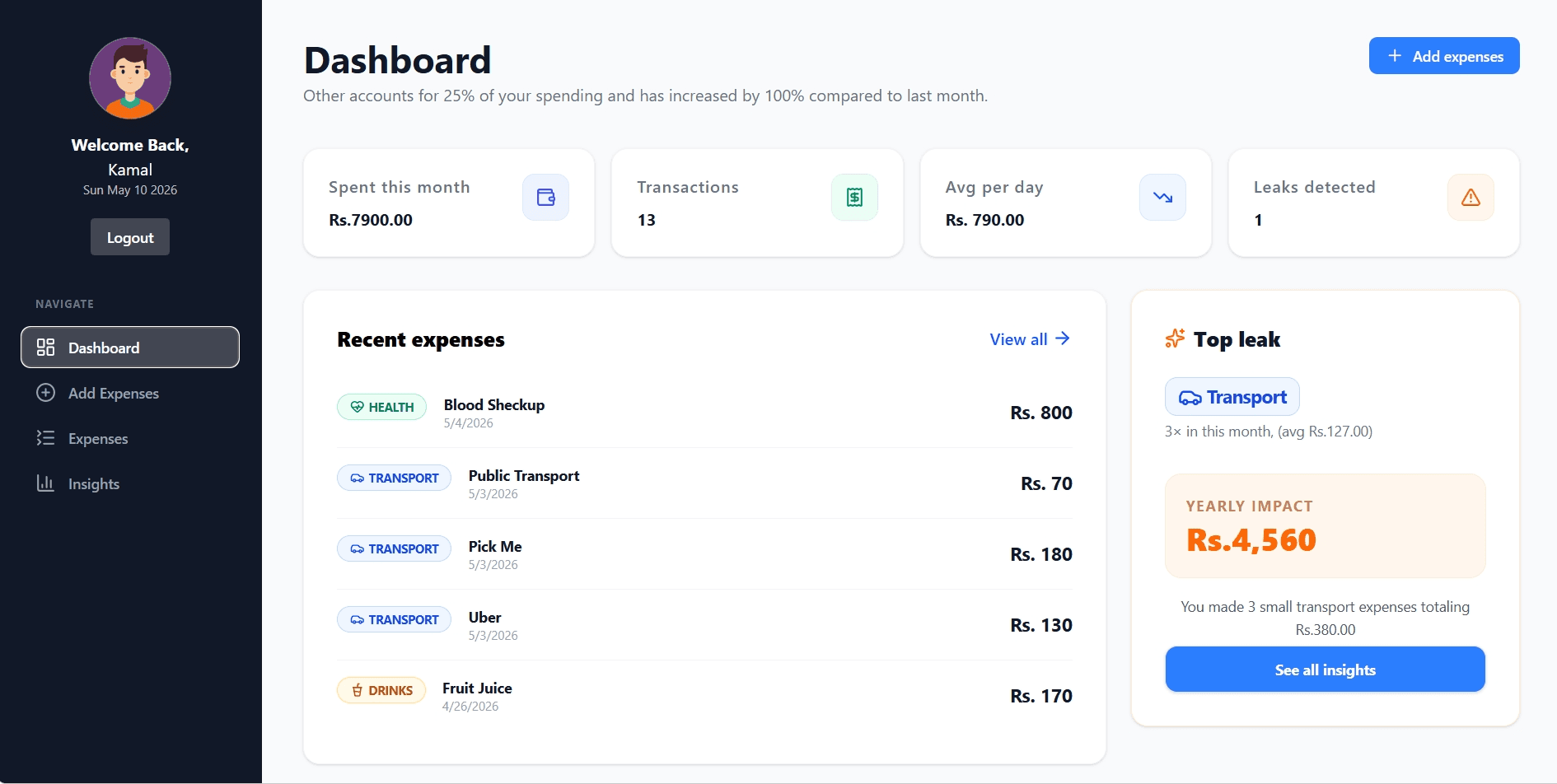Click the Transport badge in Top leak
The width and height of the screenshot is (1557, 784).
(x=1232, y=397)
